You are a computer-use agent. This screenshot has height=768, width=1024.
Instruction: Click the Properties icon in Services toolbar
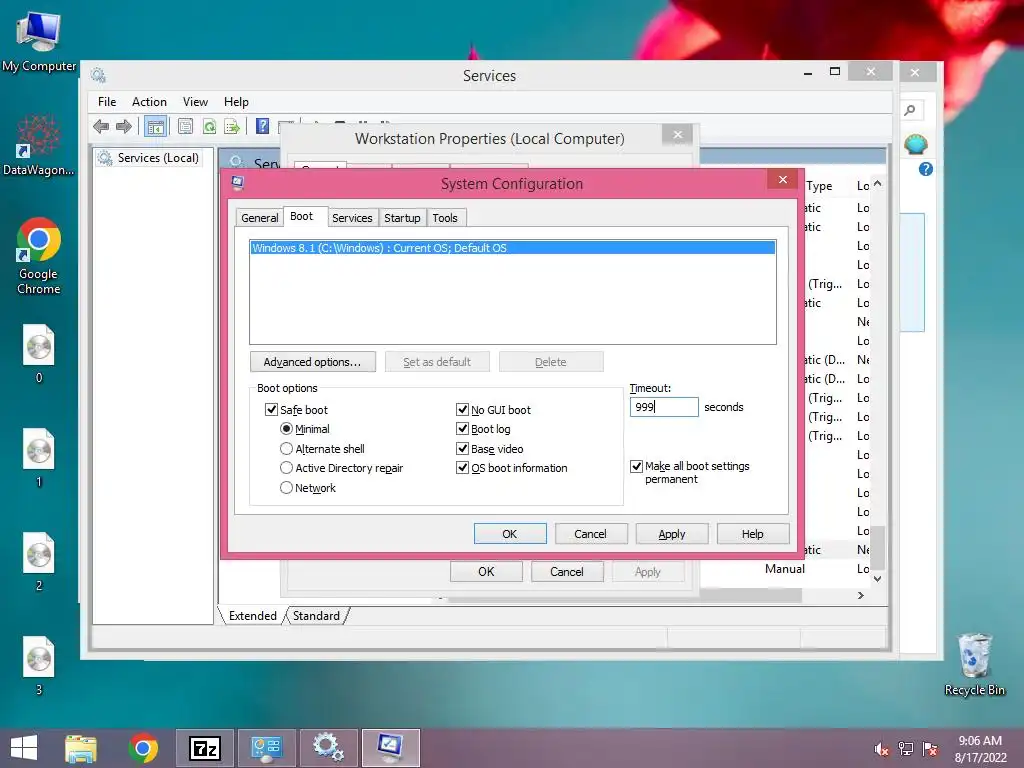[185, 126]
